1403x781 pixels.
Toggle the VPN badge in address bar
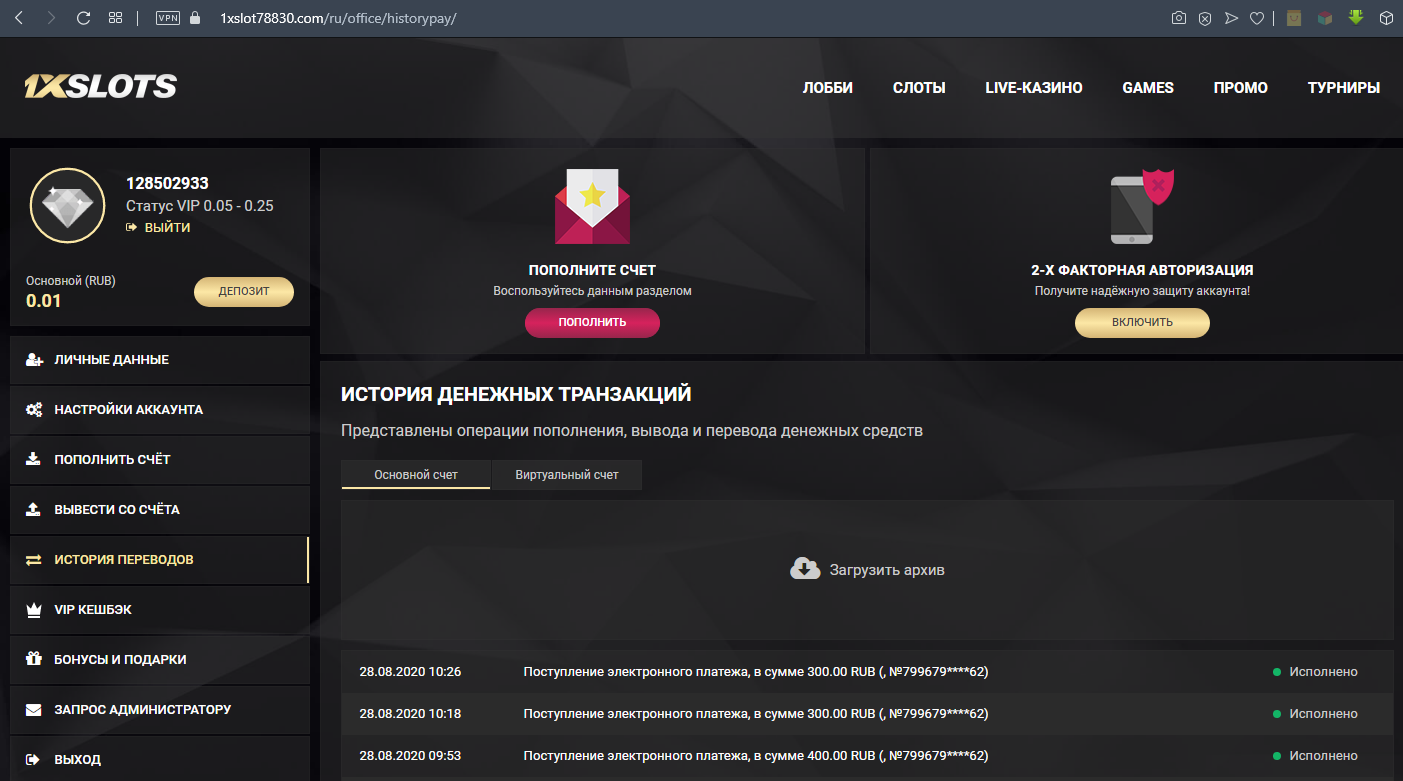coord(168,18)
